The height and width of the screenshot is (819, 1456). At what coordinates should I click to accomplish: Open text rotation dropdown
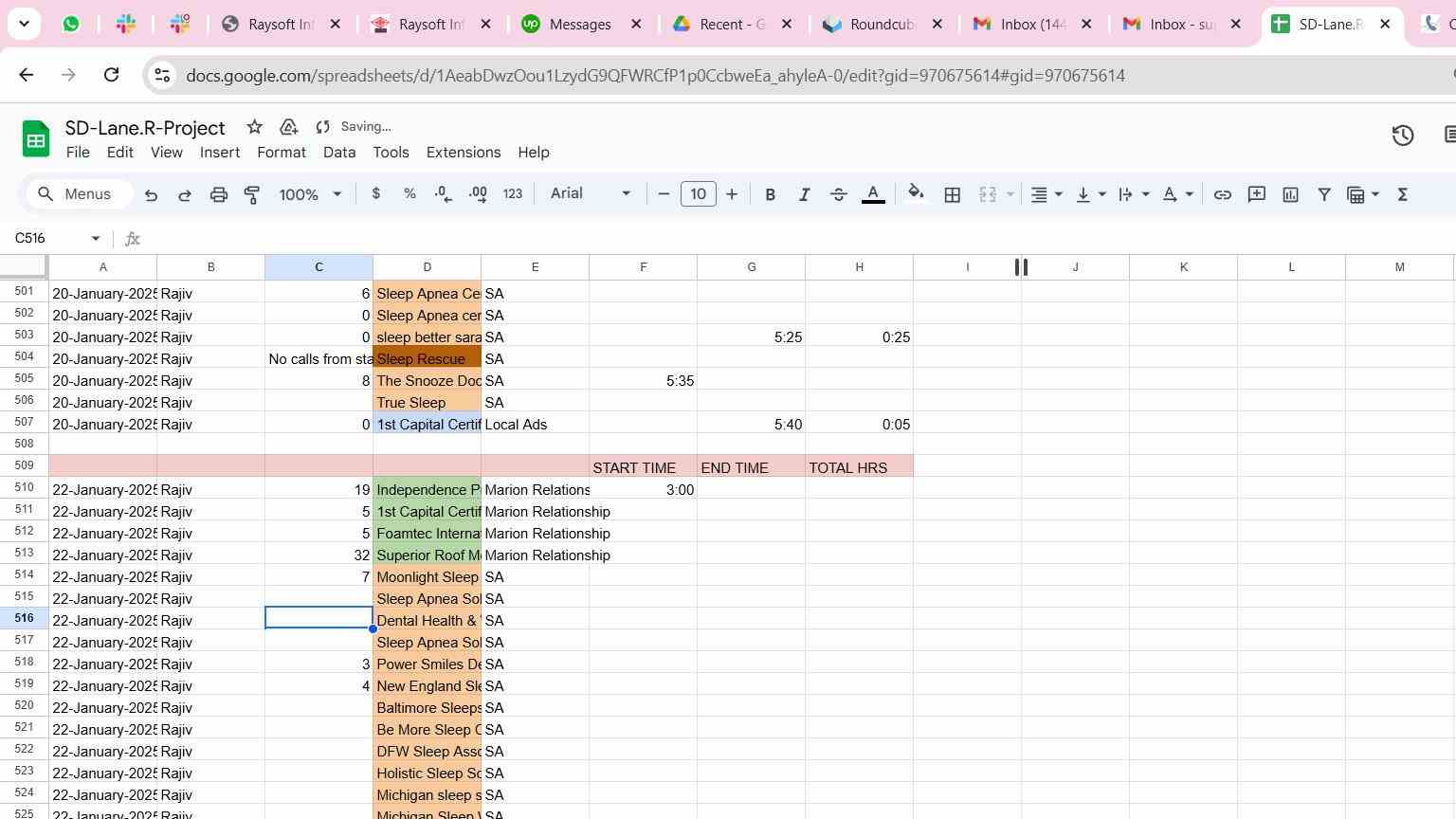pyautogui.click(x=1177, y=194)
